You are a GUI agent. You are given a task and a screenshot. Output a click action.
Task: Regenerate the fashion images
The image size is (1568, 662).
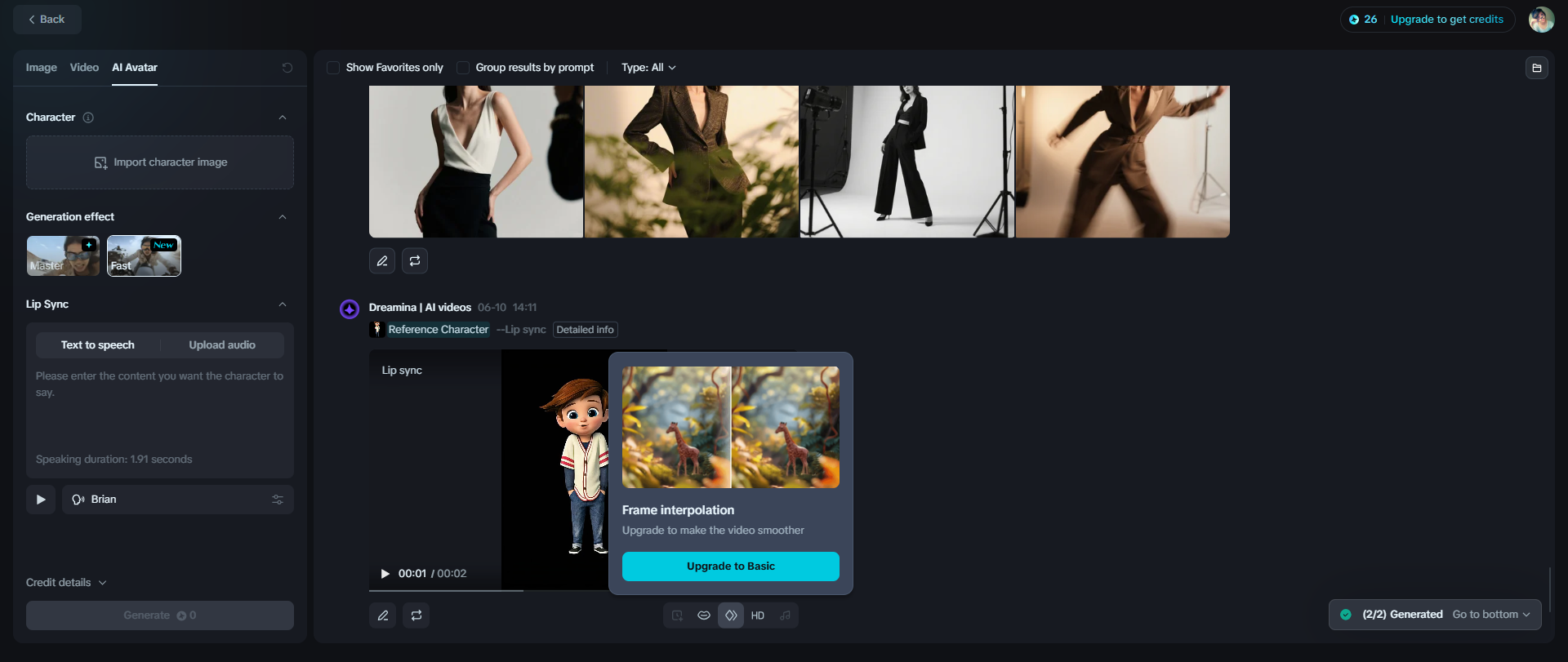415,261
